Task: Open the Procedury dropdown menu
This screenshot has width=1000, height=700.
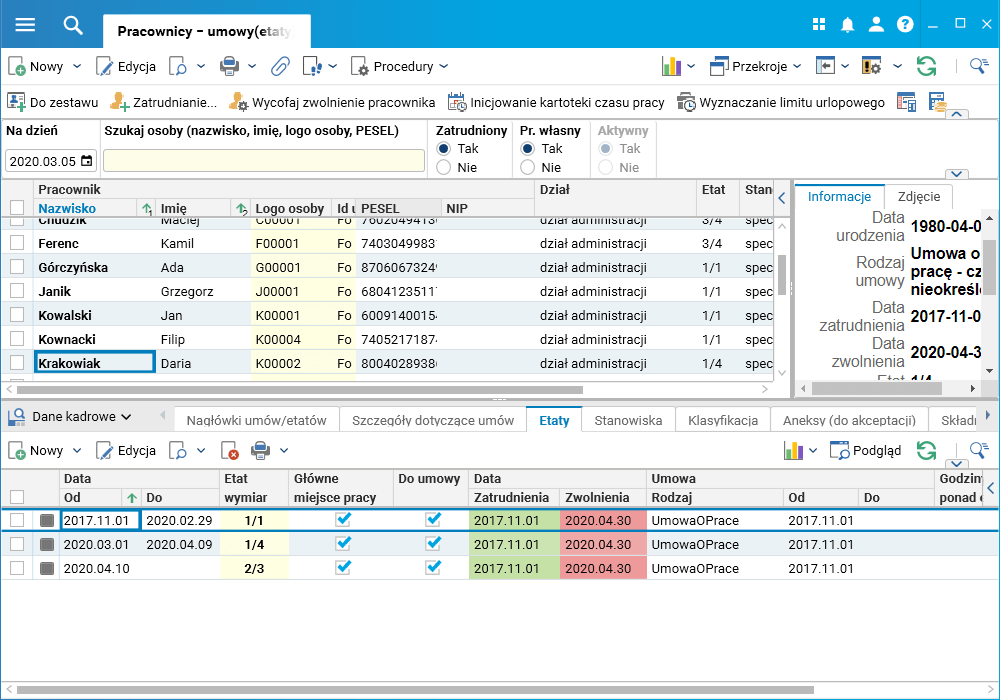Action: [400, 67]
